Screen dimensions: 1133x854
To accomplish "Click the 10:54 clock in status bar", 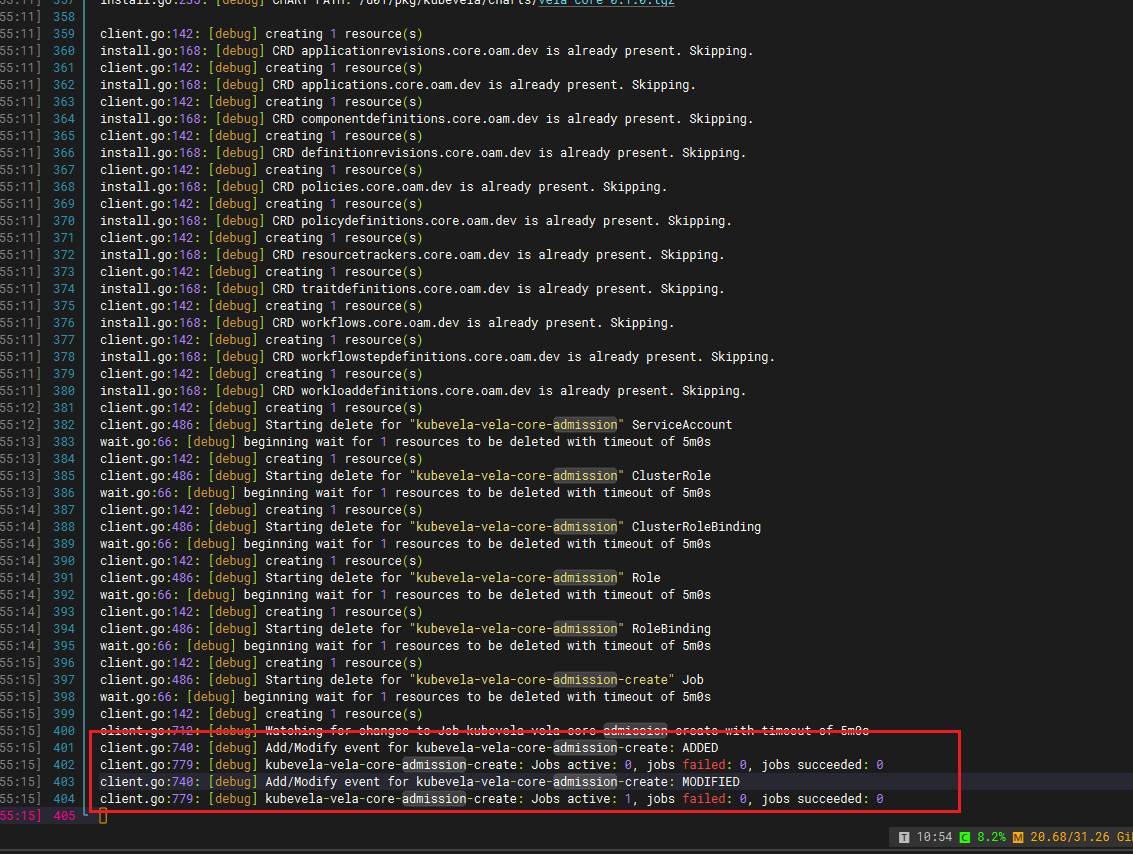I will tap(934, 837).
